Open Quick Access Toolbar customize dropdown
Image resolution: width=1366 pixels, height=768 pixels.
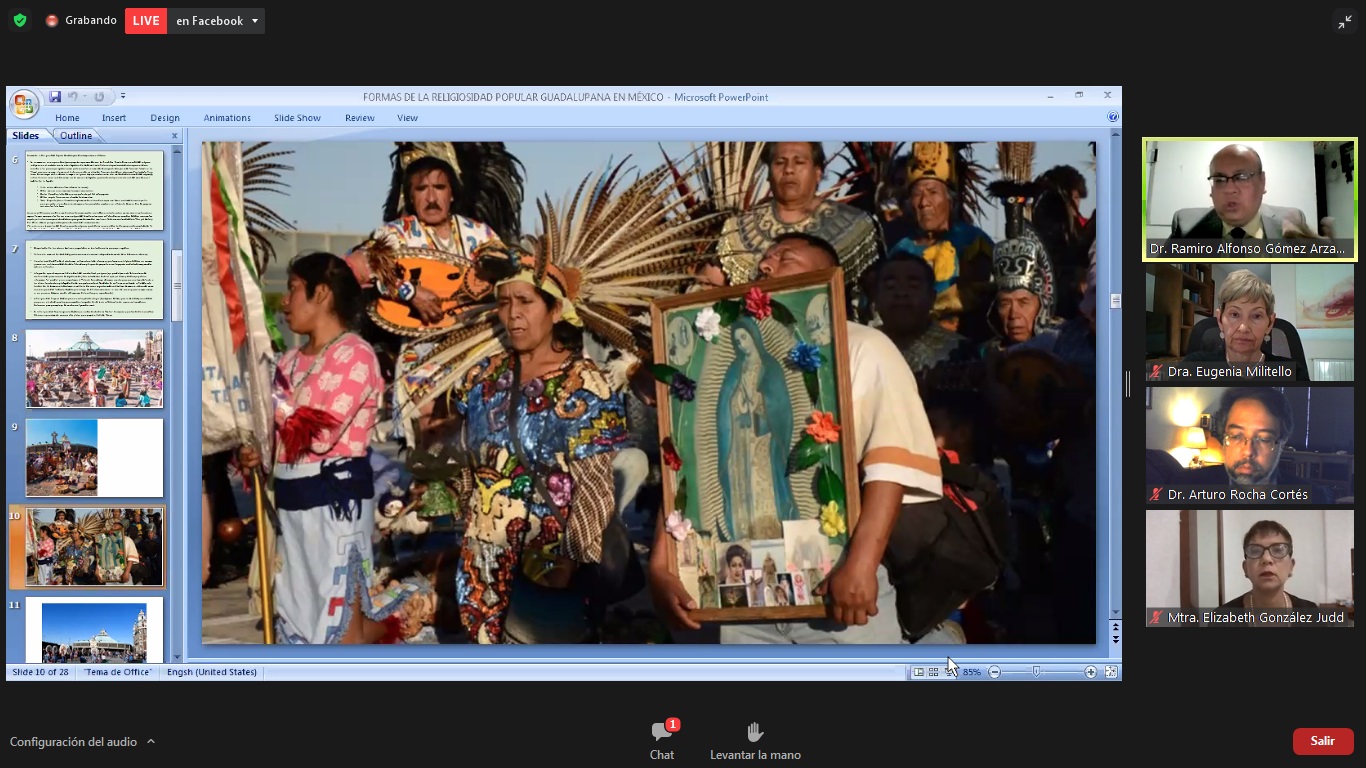point(123,96)
